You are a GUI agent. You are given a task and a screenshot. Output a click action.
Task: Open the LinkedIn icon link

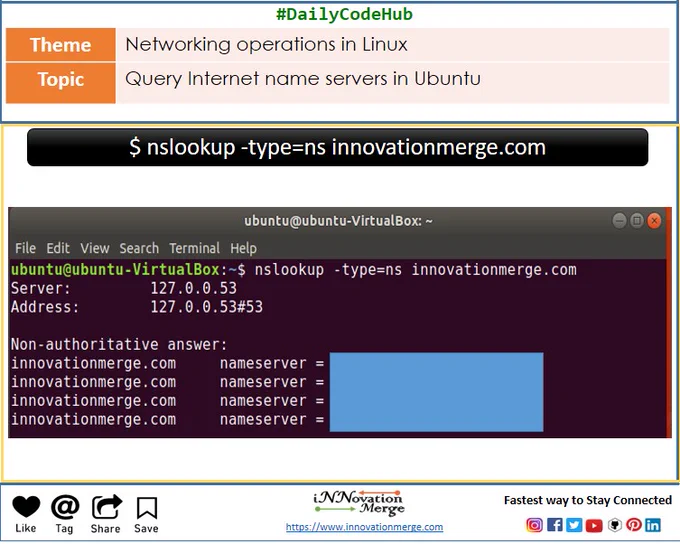[653, 525]
